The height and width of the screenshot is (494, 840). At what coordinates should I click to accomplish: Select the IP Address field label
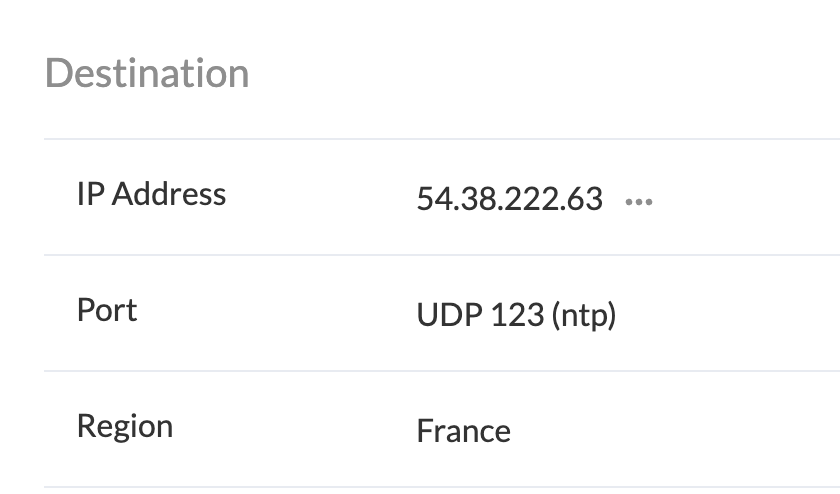tap(151, 194)
